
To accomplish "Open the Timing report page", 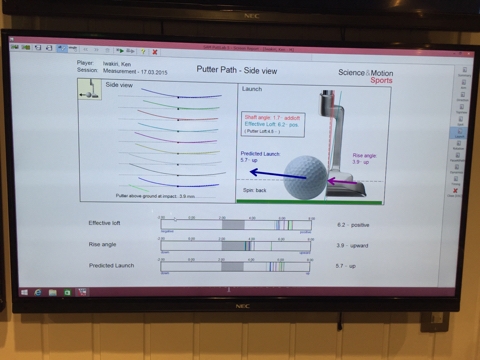I will pos(456,181).
